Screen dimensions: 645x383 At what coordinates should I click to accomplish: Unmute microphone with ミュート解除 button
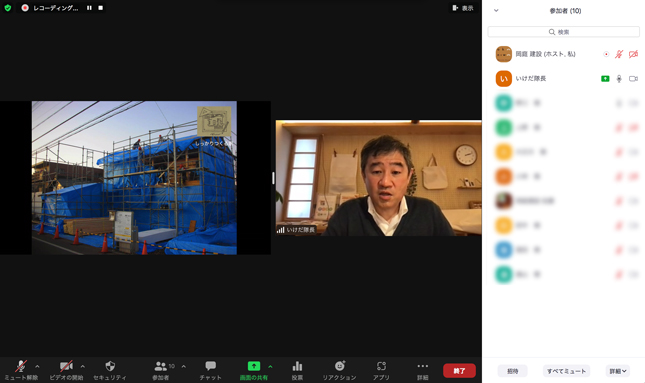21,370
